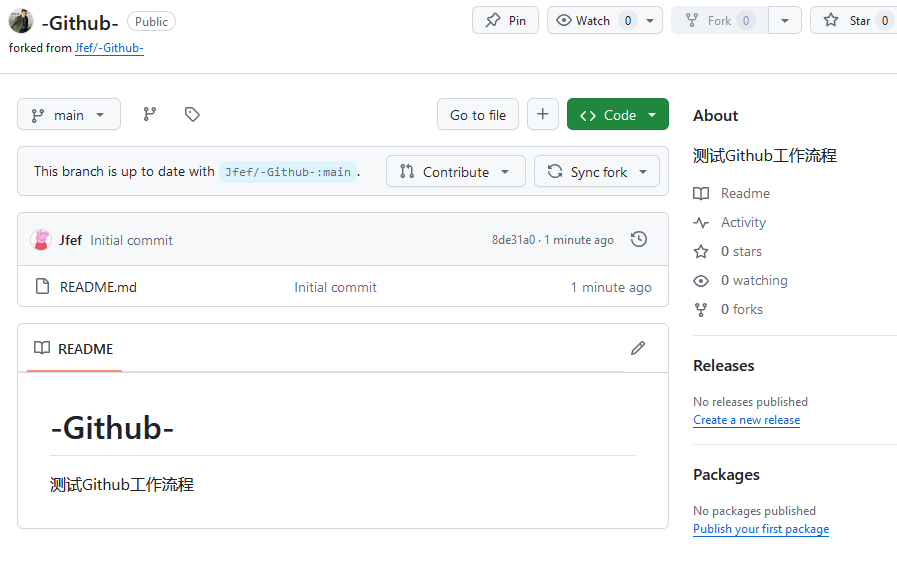Screen dimensions: 897x586
Task: Select the README tab
Action: click(74, 349)
